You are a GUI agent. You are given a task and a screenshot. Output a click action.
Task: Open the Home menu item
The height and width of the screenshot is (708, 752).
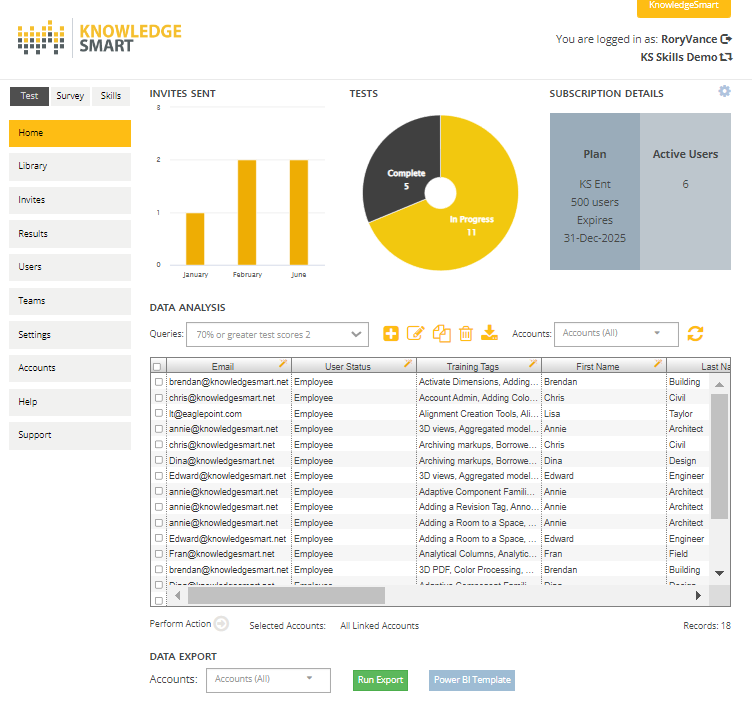point(70,133)
